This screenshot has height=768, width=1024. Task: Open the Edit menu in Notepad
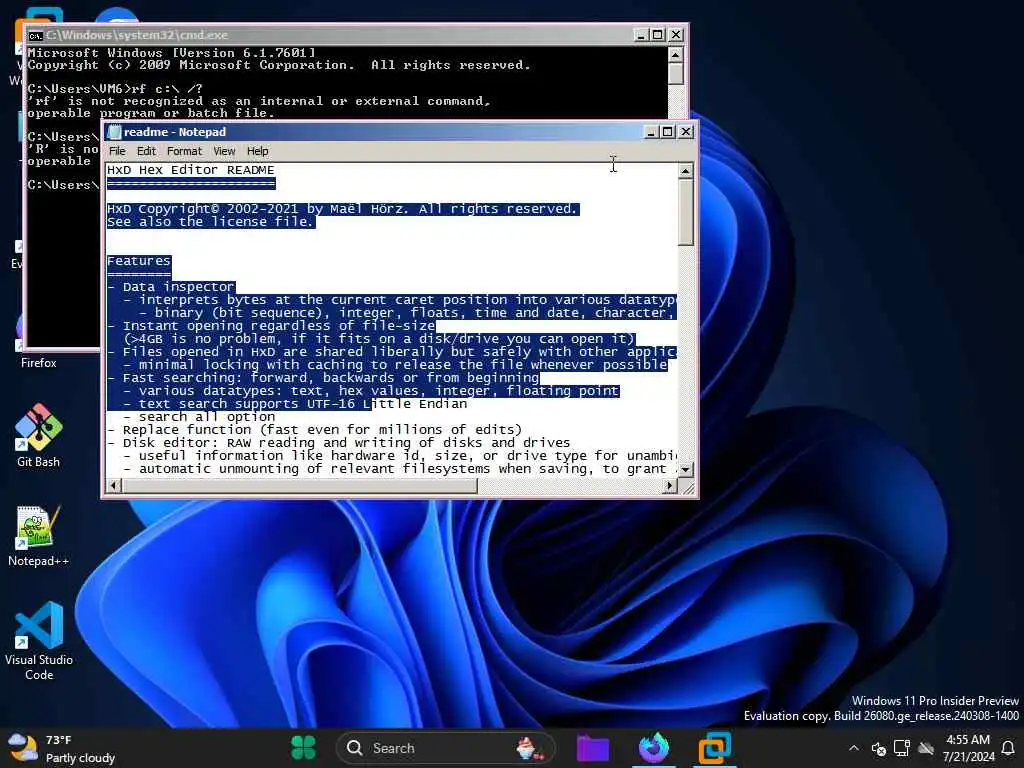[146, 151]
